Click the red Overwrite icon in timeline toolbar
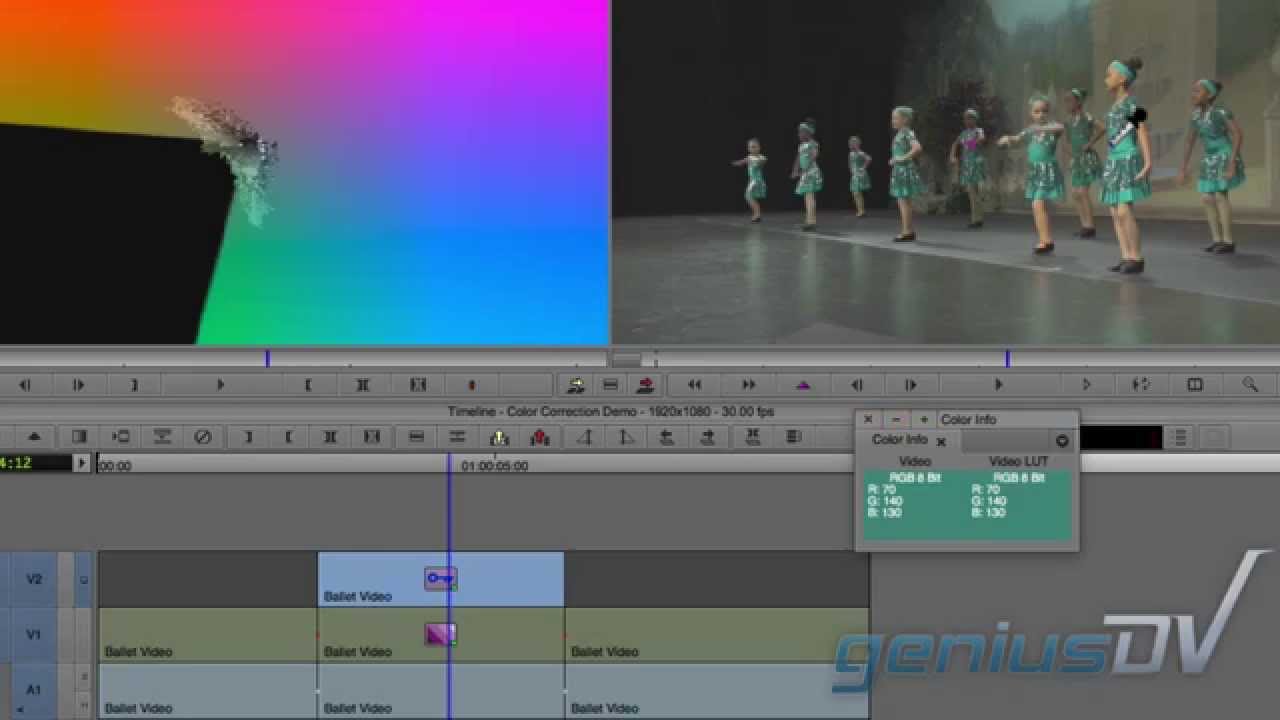This screenshot has height=720, width=1280. (541, 437)
